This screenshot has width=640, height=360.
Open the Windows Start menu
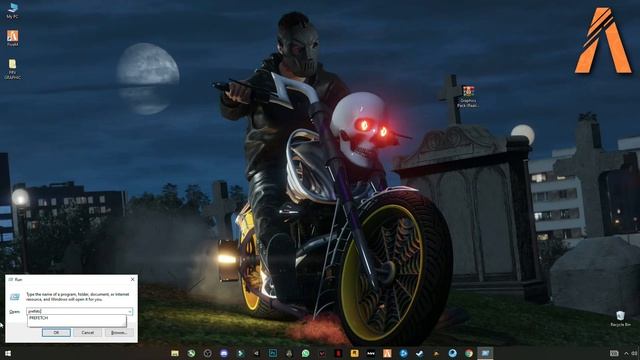[x=7, y=353]
